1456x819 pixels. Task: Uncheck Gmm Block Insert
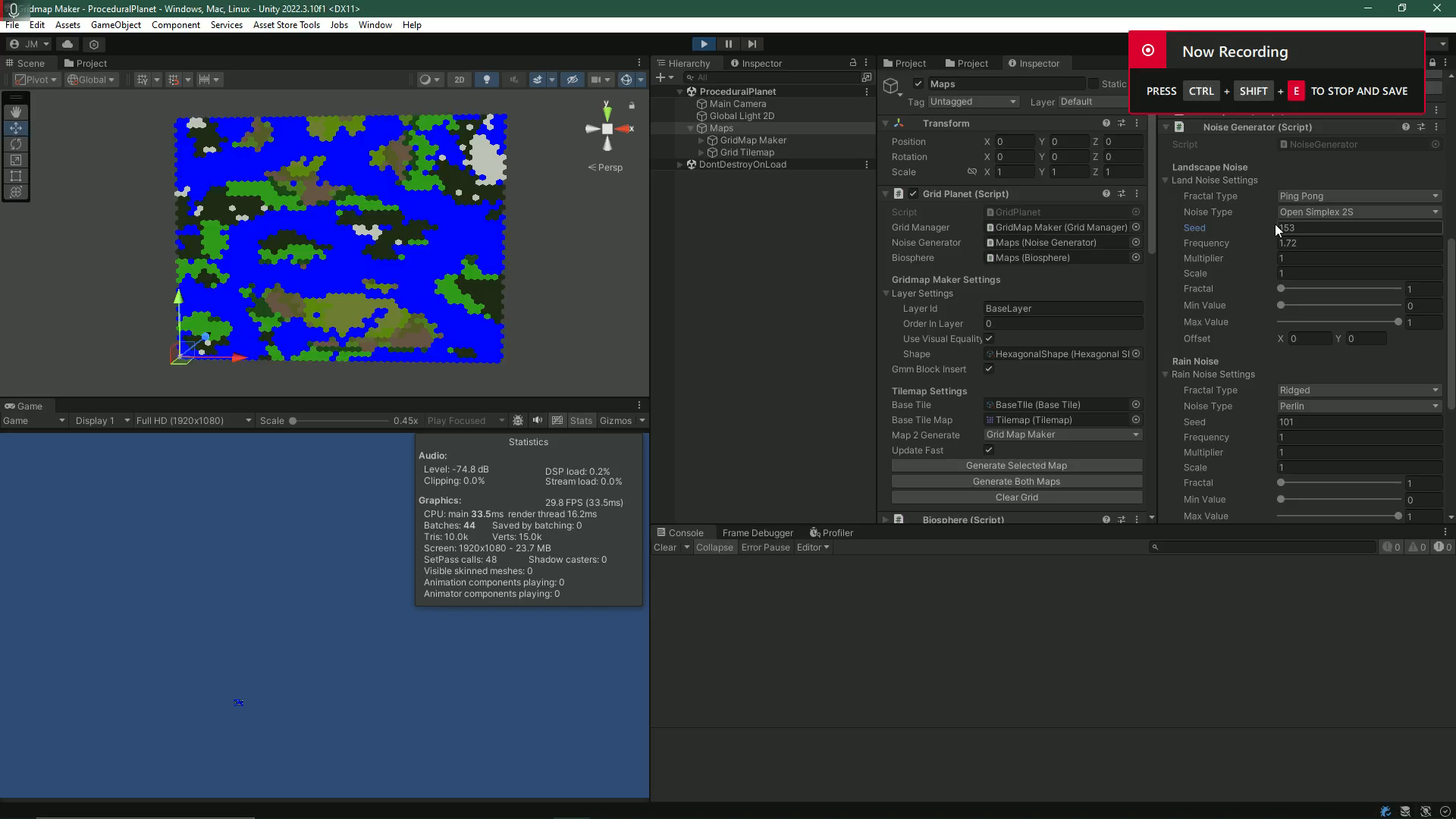coord(989,369)
